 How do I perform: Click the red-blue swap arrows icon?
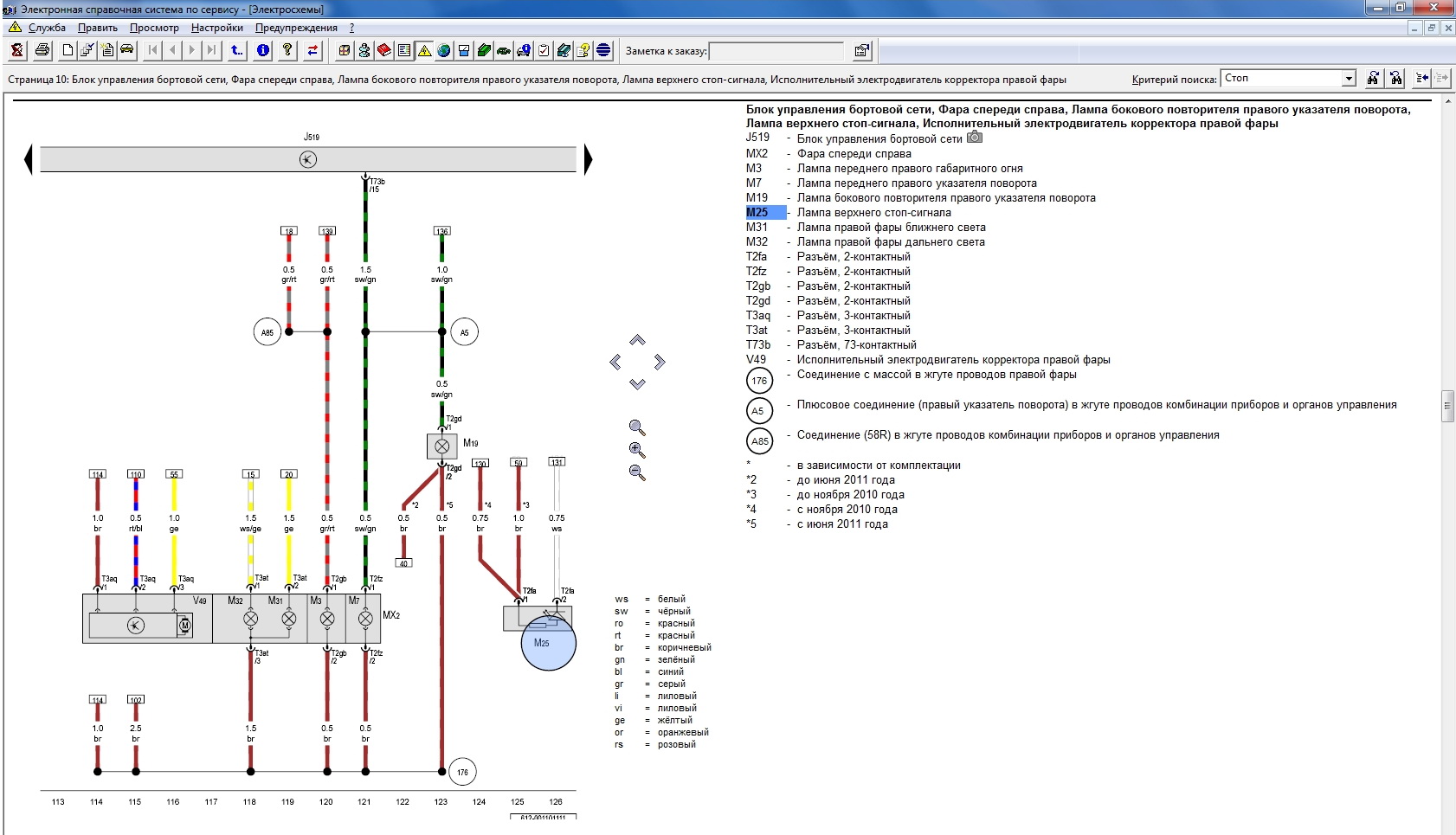[x=312, y=50]
